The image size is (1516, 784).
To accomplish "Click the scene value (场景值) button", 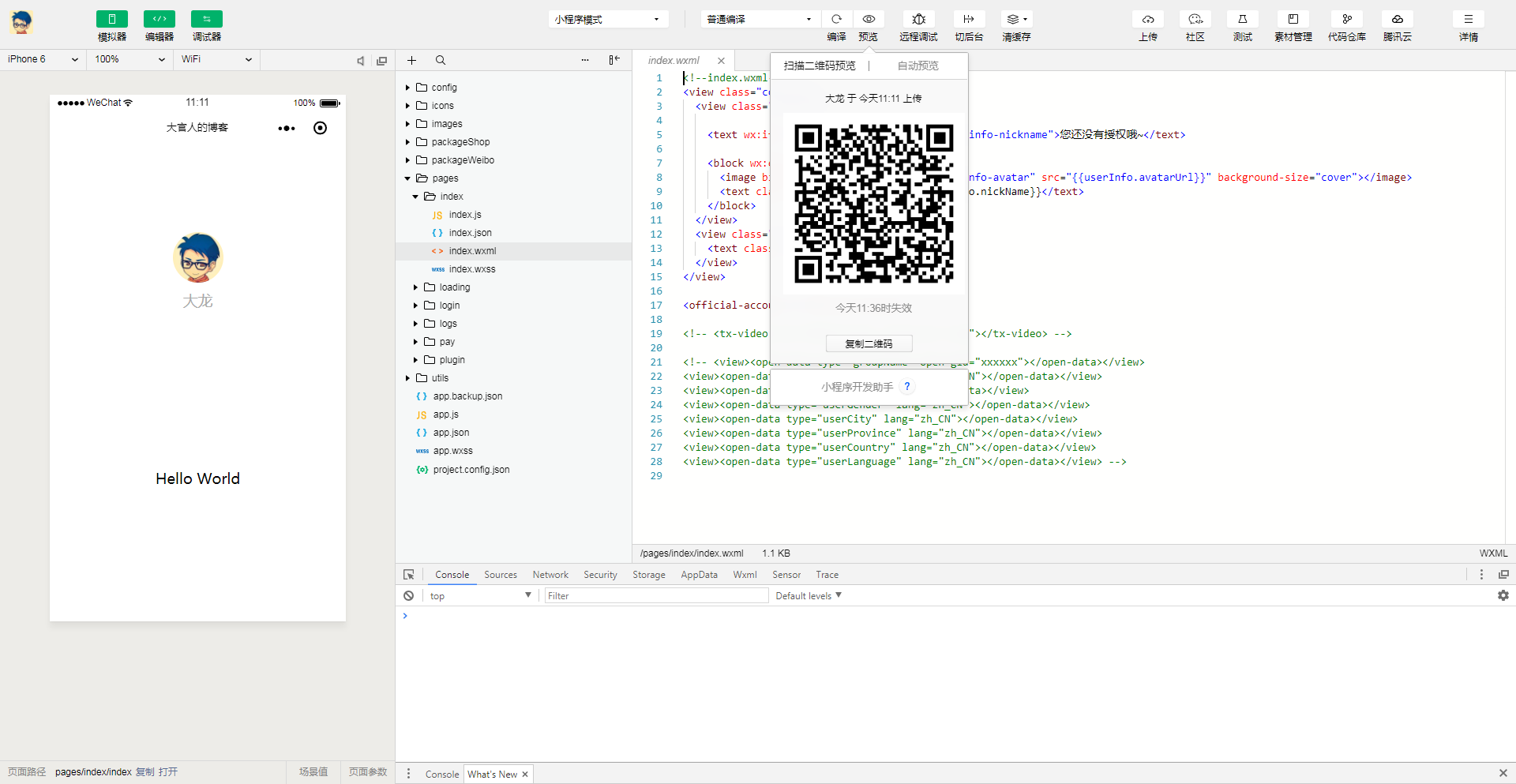I will point(313,772).
